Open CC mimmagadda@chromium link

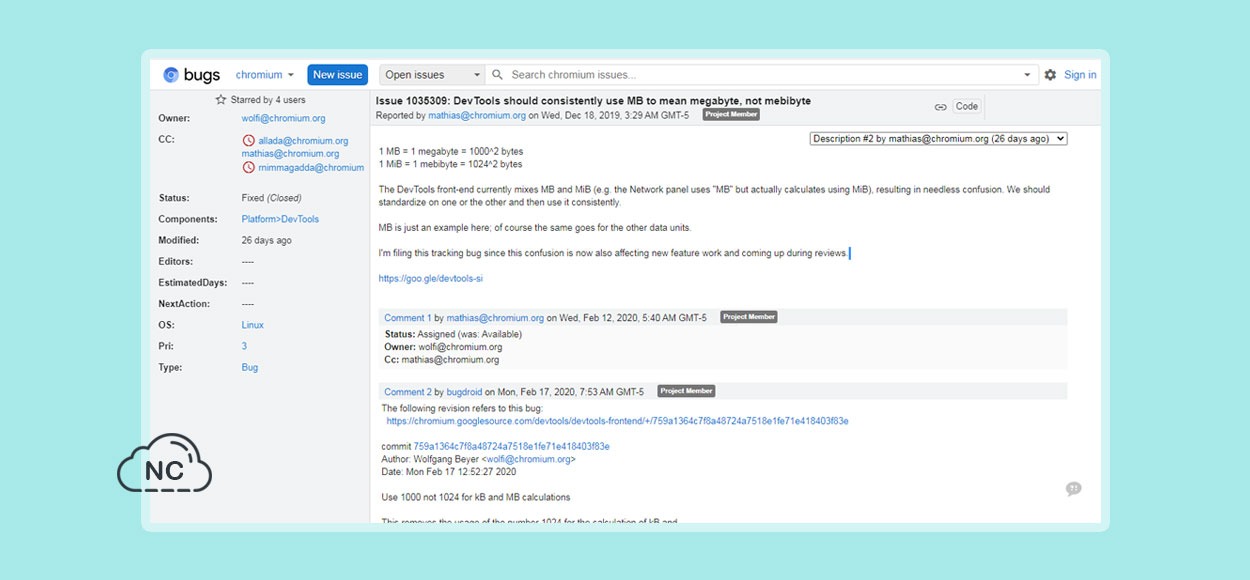coord(311,167)
